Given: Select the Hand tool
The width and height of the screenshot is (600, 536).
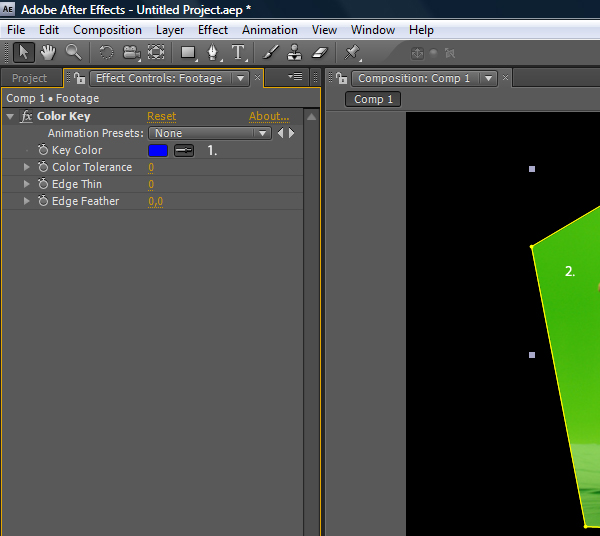Looking at the screenshot, I should 48,52.
